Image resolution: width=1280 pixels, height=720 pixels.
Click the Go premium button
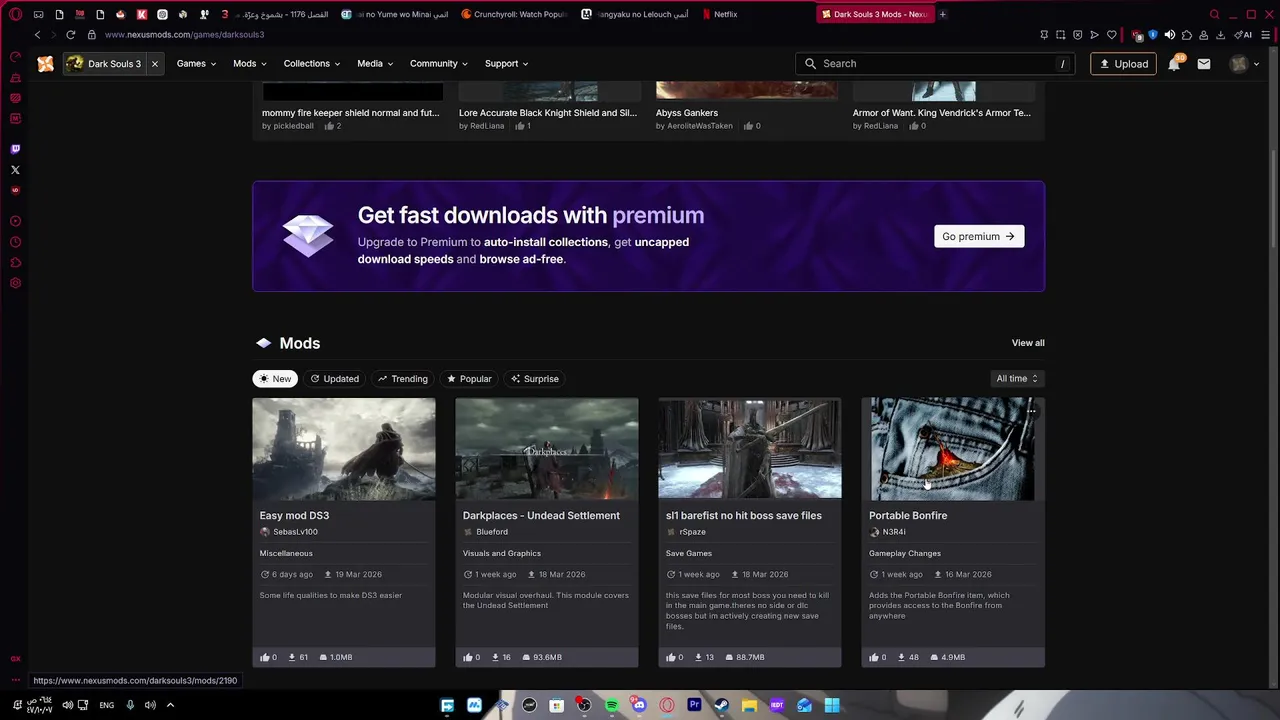pos(979,237)
